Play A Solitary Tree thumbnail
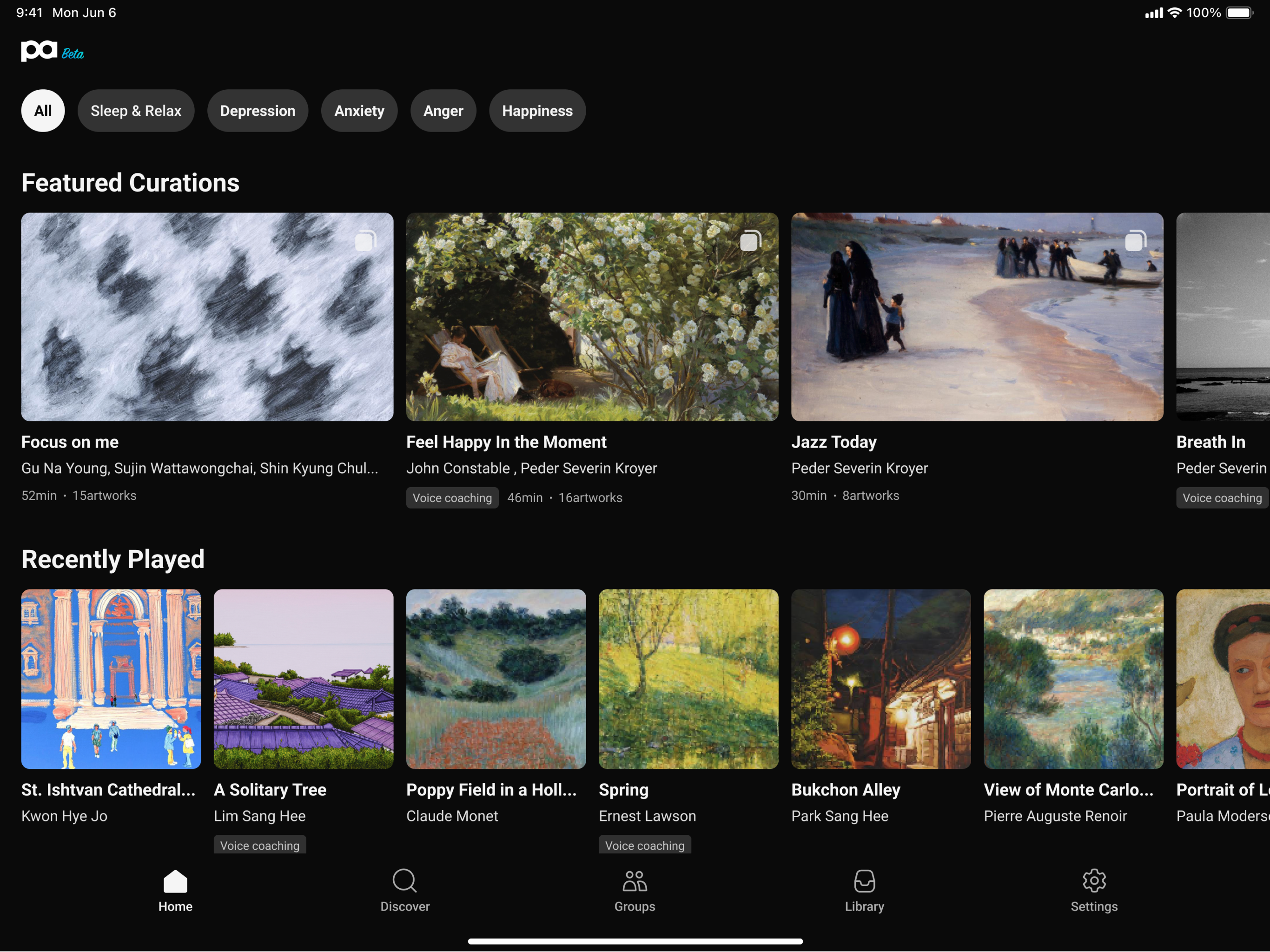Image resolution: width=1270 pixels, height=952 pixels. coord(304,679)
